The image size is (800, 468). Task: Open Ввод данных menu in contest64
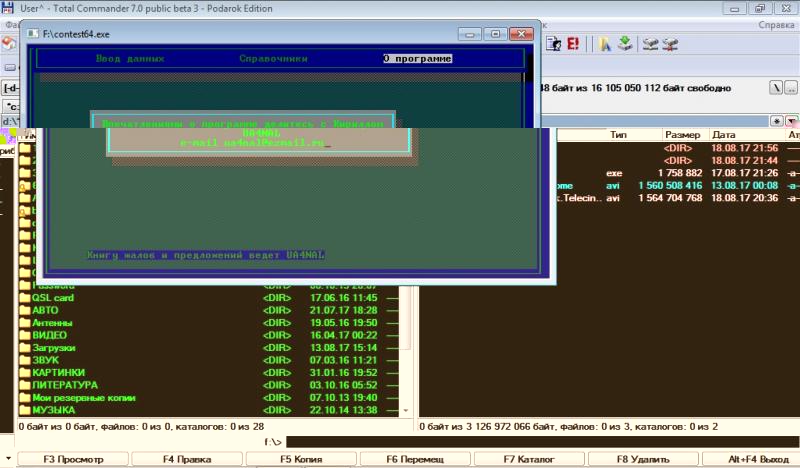[x=130, y=59]
